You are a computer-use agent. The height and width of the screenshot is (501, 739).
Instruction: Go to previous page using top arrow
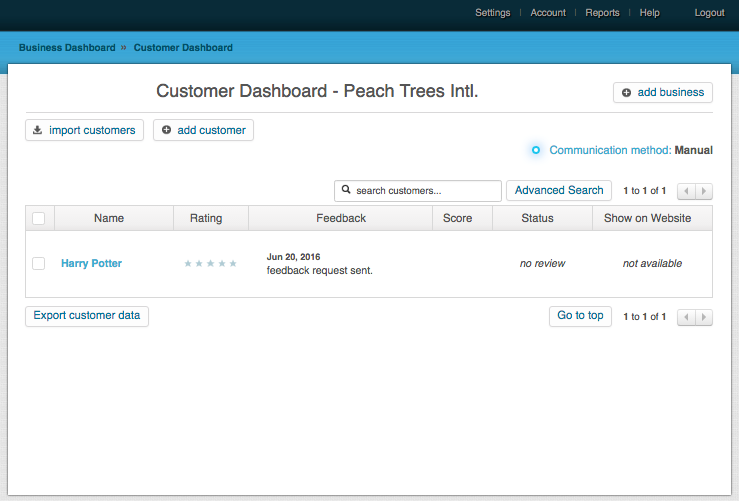(x=686, y=191)
